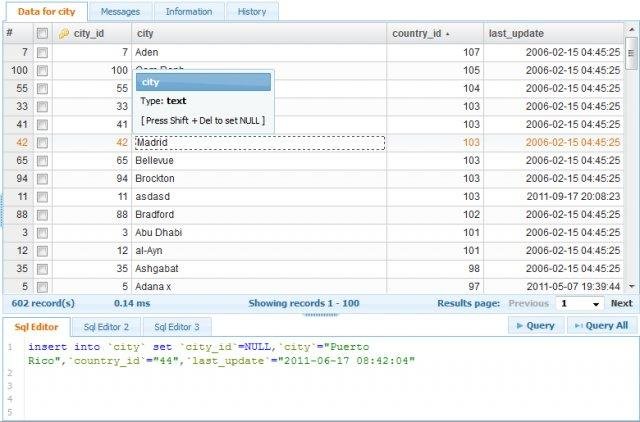Click the 2011-05-07 19:39:44 last_update cell

(x=553, y=287)
